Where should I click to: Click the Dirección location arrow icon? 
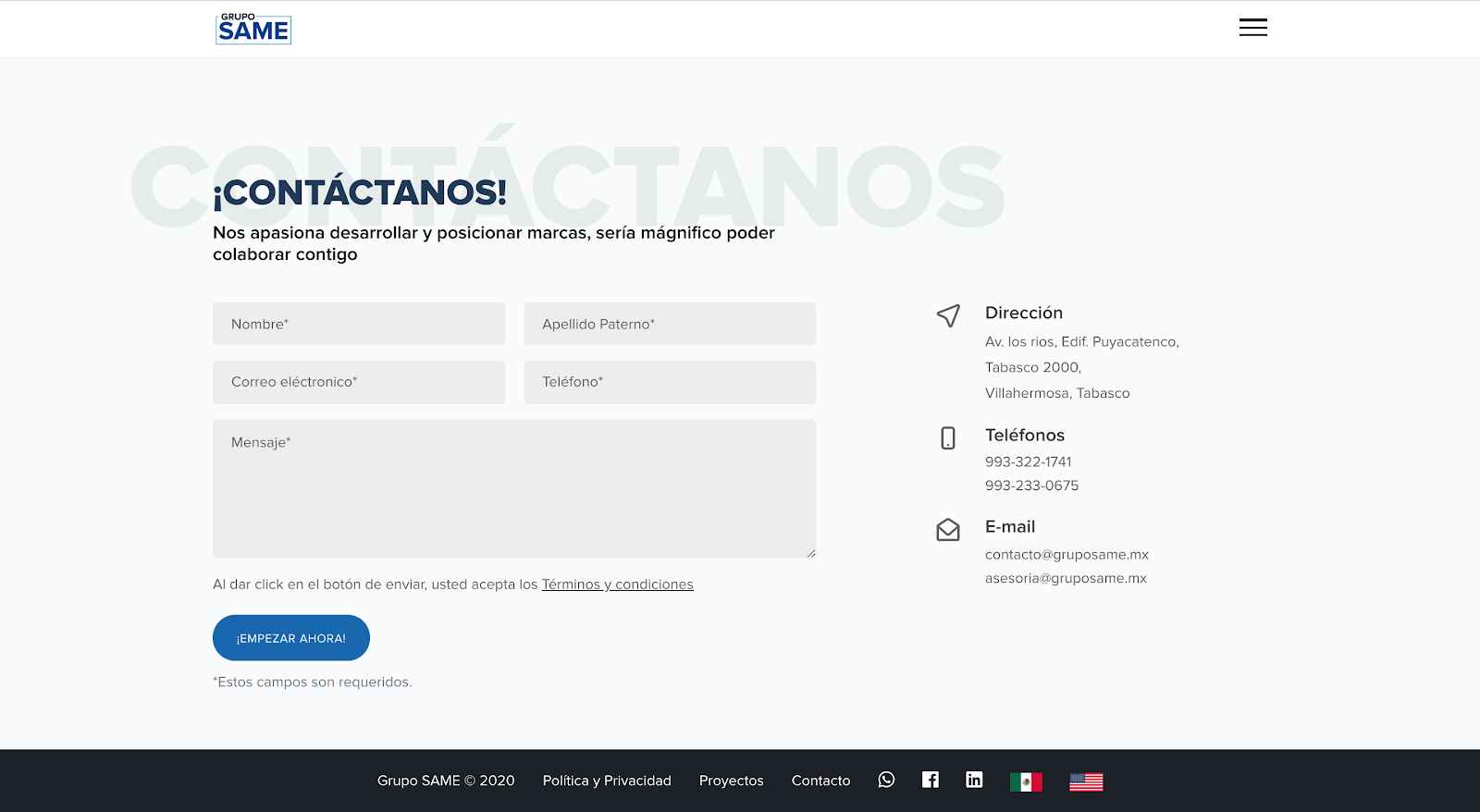948,315
